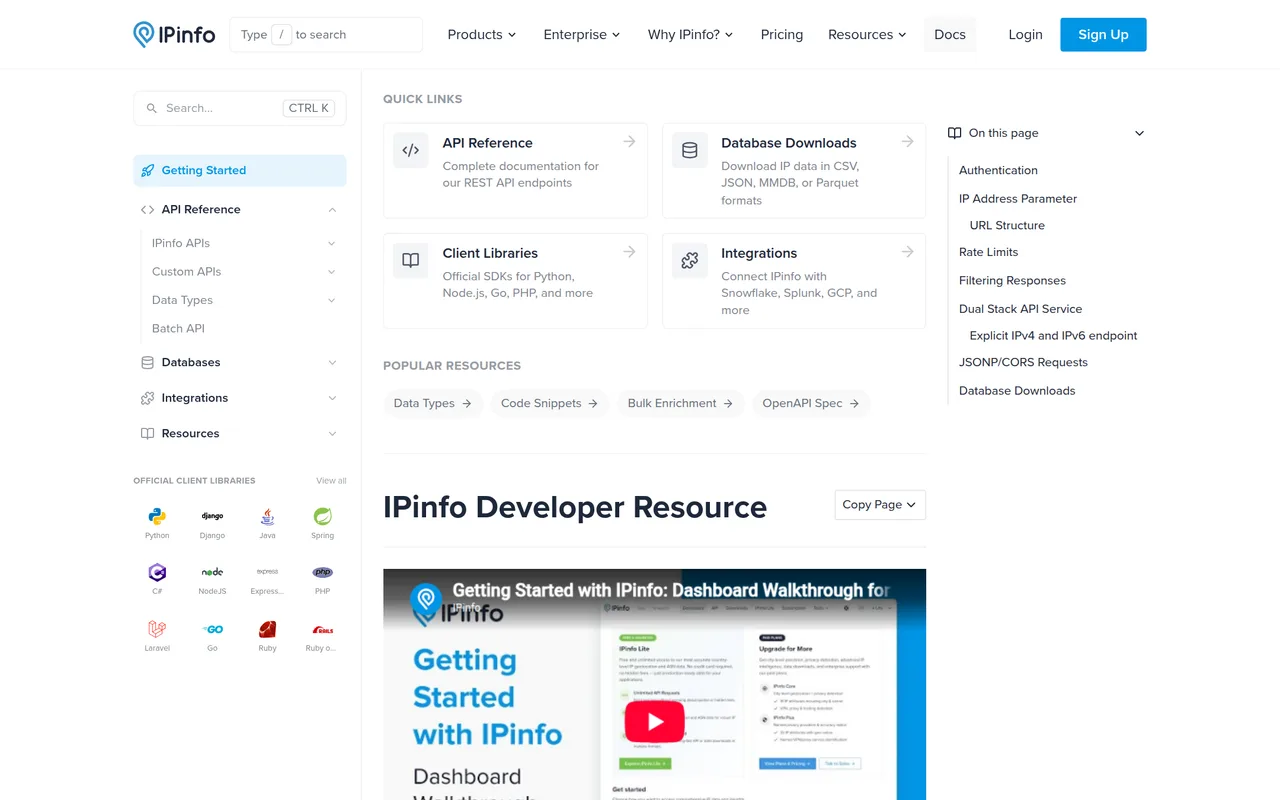Open the Bulk Enrichment resource pill
This screenshot has height=800, width=1280.
680,403
